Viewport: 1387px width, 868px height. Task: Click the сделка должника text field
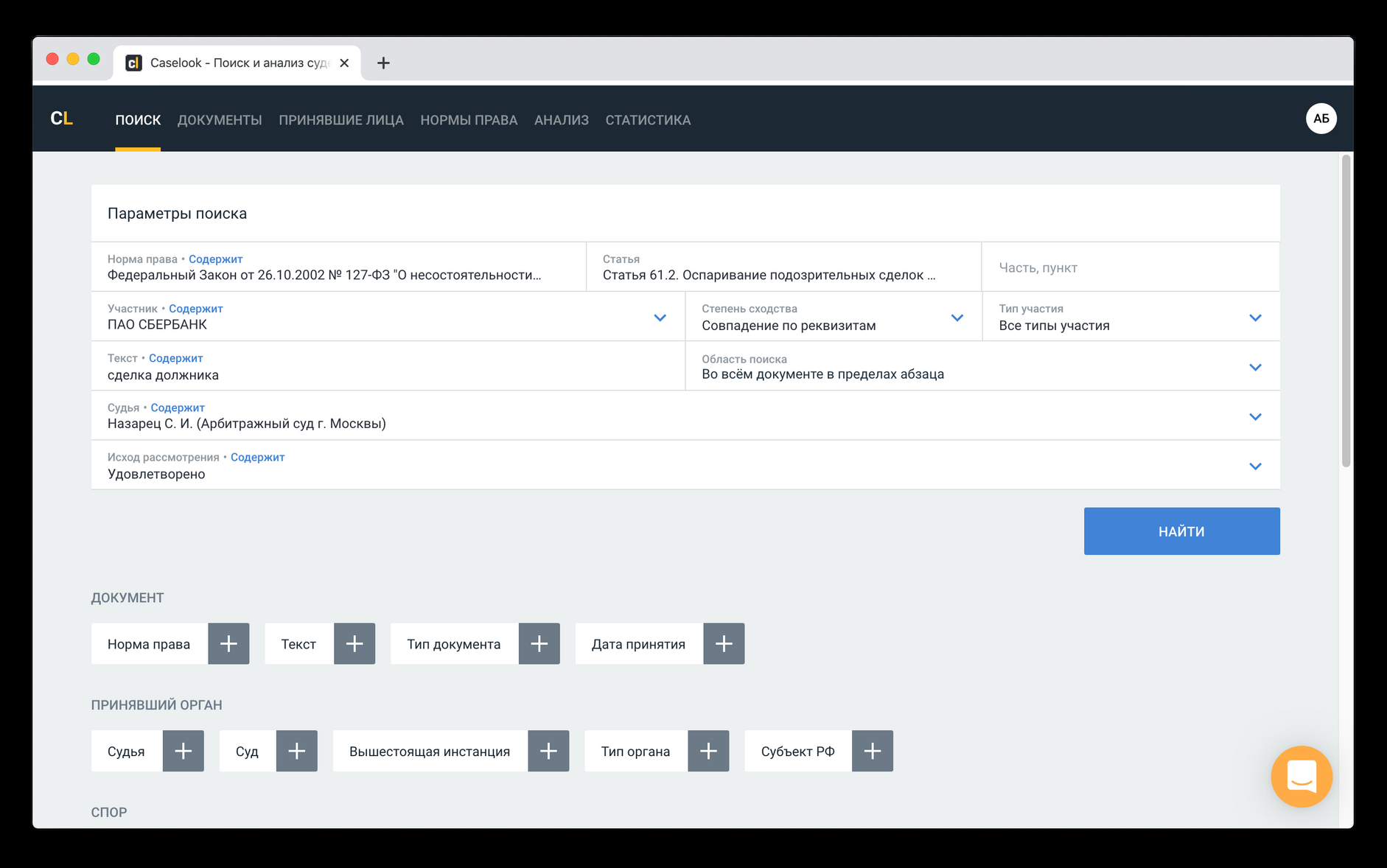[388, 365]
